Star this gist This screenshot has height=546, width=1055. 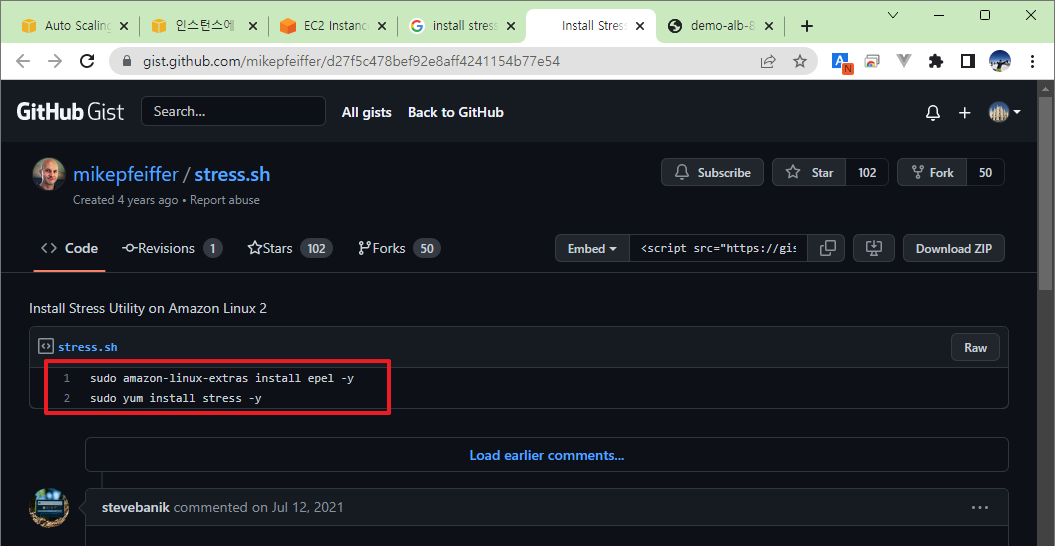809,172
